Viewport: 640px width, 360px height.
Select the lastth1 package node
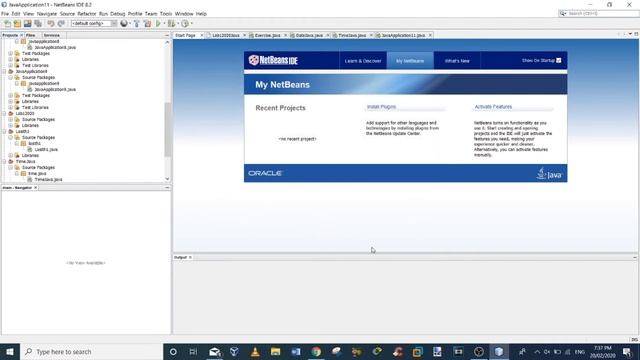coord(34,144)
